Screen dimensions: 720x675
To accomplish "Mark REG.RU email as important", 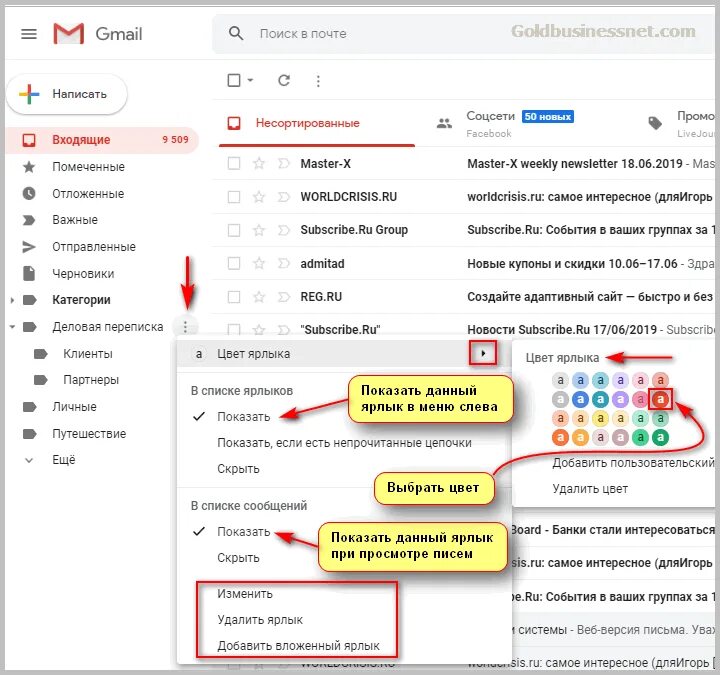I will (284, 297).
